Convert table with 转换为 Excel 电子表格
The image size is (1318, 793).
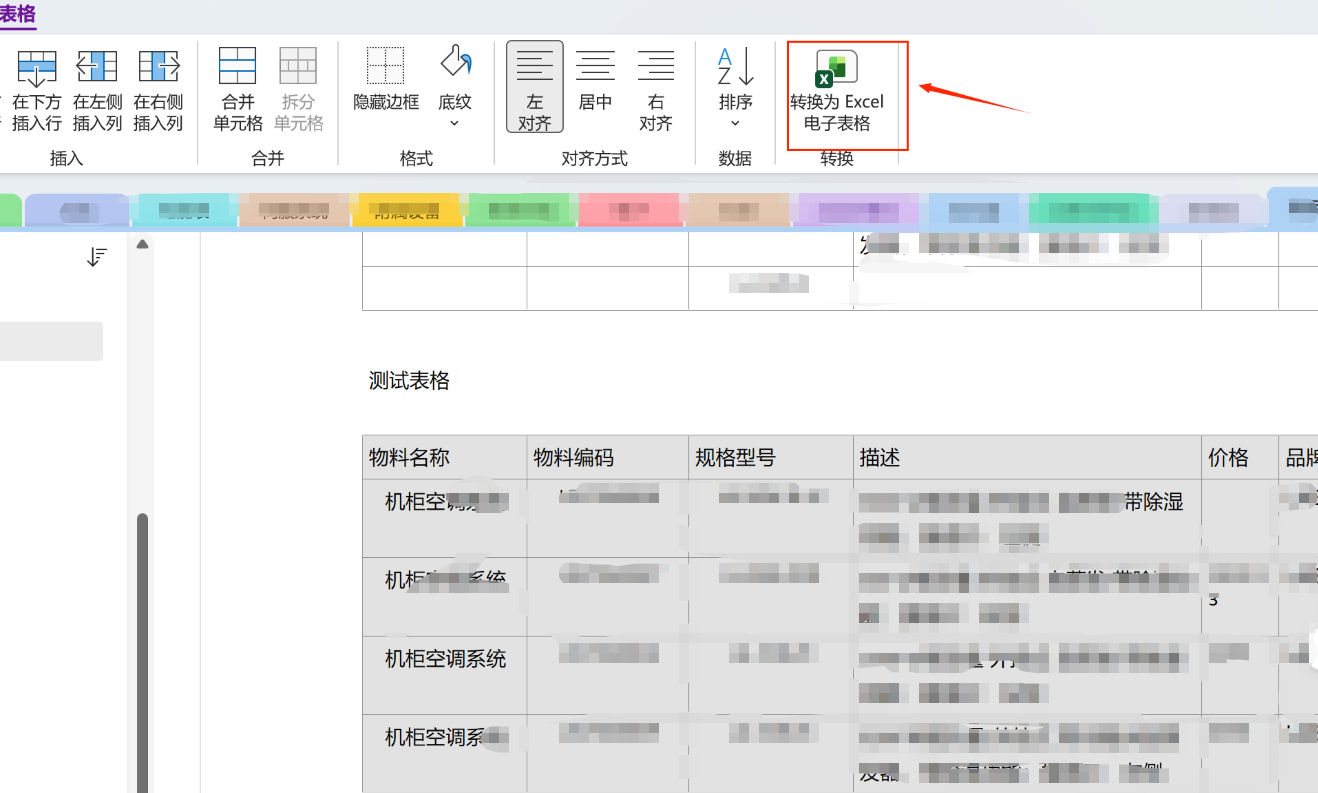point(837,90)
